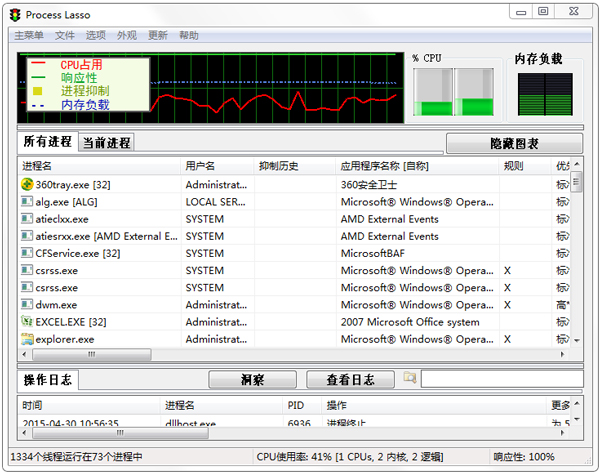Screen dimensions: 600x473
Task: Sort by the 进程名 column header
Action: [99, 166]
